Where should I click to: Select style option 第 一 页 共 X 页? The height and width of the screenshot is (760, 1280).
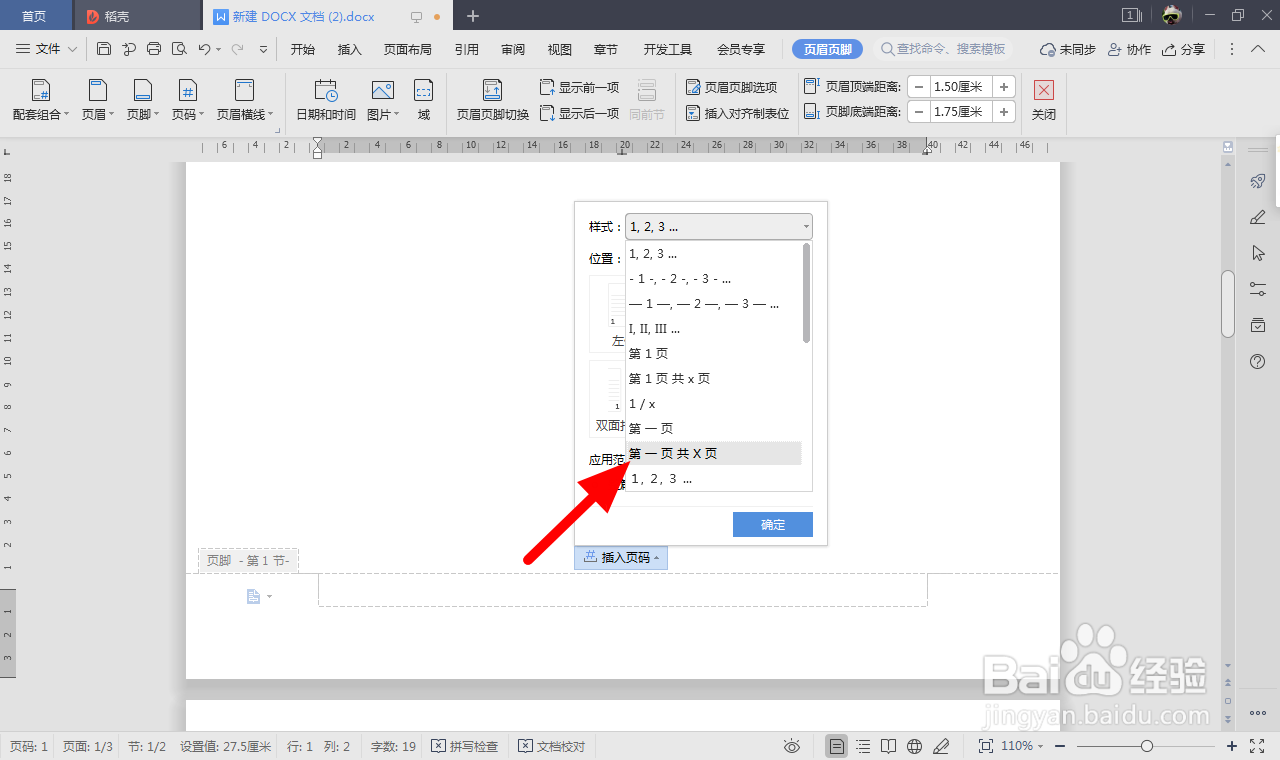point(714,454)
